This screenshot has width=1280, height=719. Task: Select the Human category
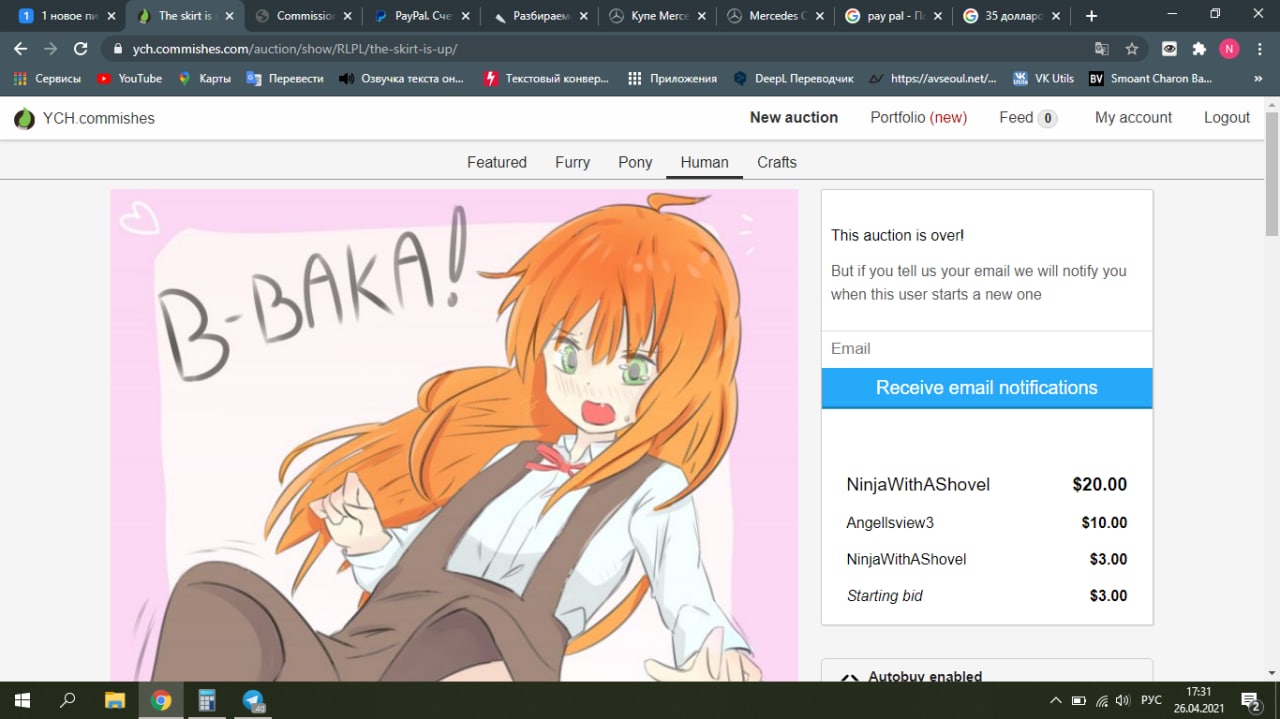pos(704,162)
